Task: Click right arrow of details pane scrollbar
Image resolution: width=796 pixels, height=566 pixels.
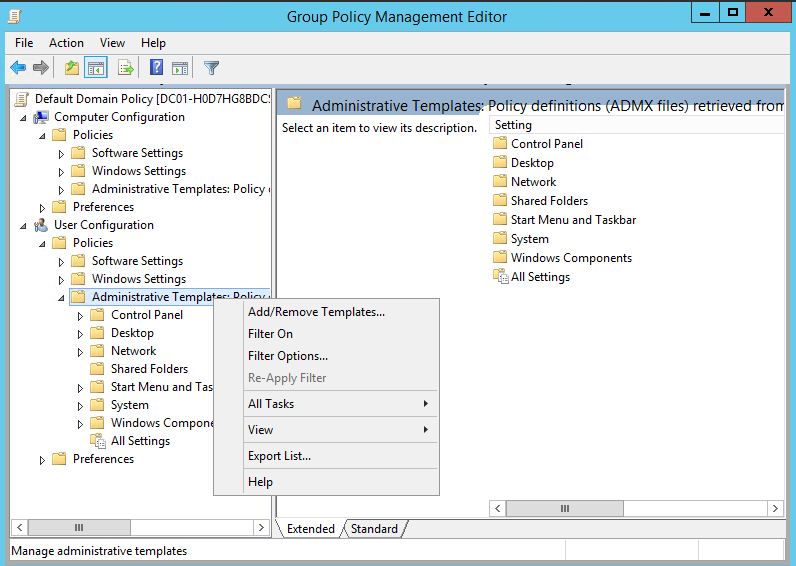Action: click(x=775, y=508)
